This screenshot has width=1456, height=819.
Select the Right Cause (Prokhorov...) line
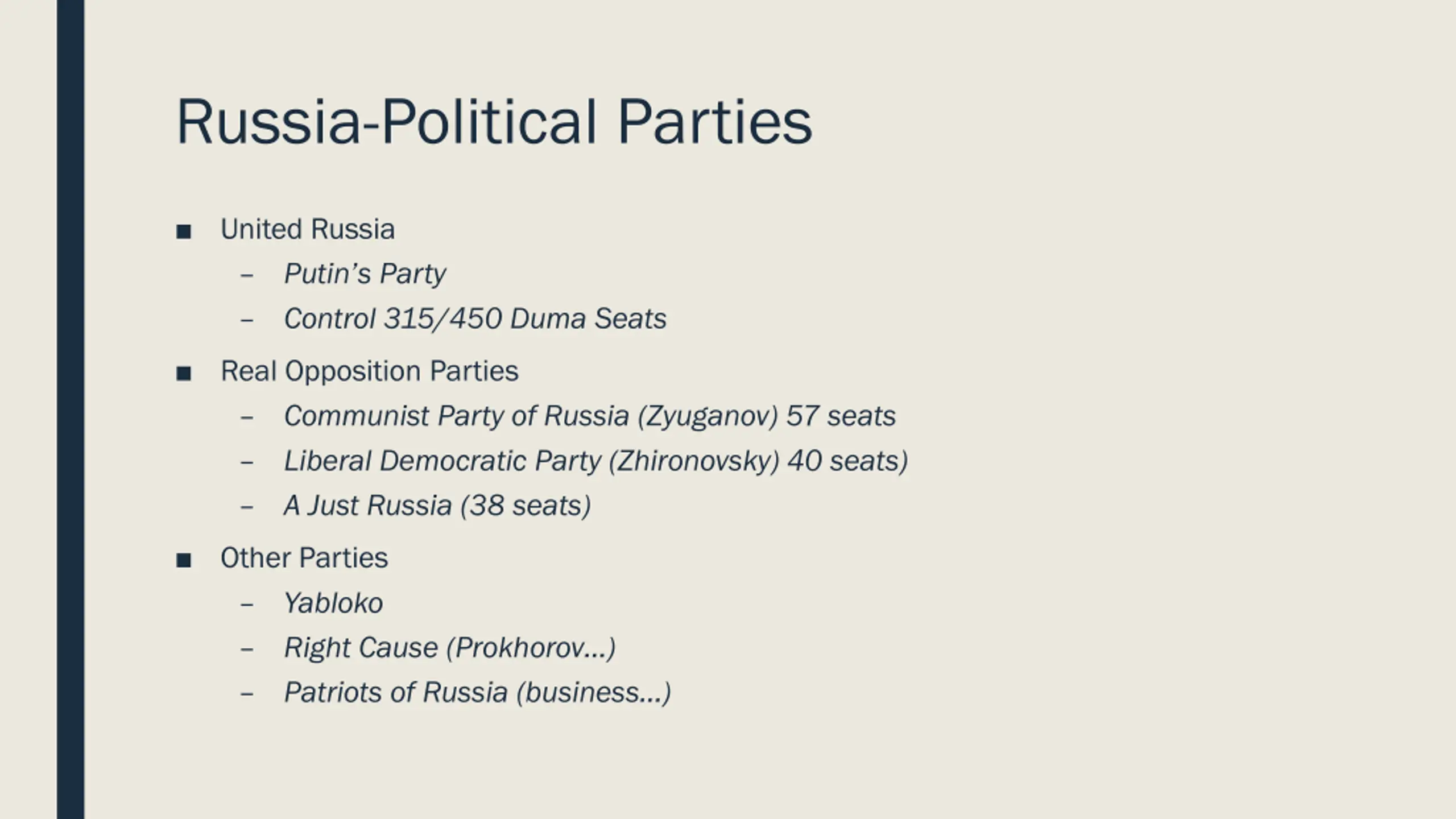450,648
